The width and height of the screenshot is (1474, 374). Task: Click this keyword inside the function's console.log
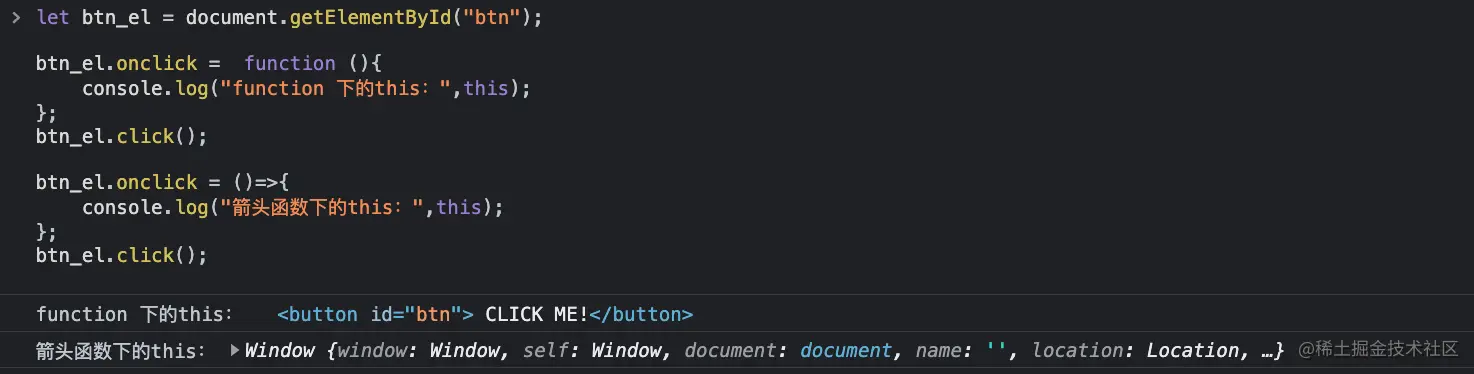point(486,88)
